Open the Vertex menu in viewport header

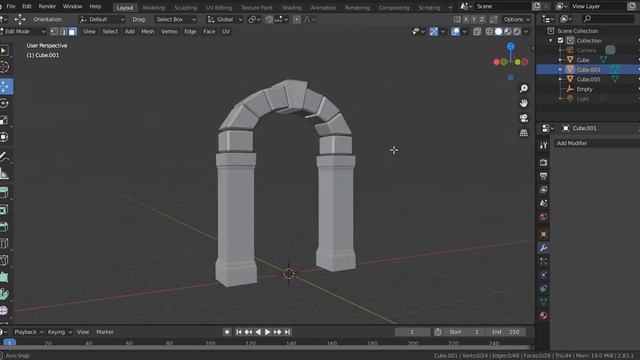(x=169, y=31)
